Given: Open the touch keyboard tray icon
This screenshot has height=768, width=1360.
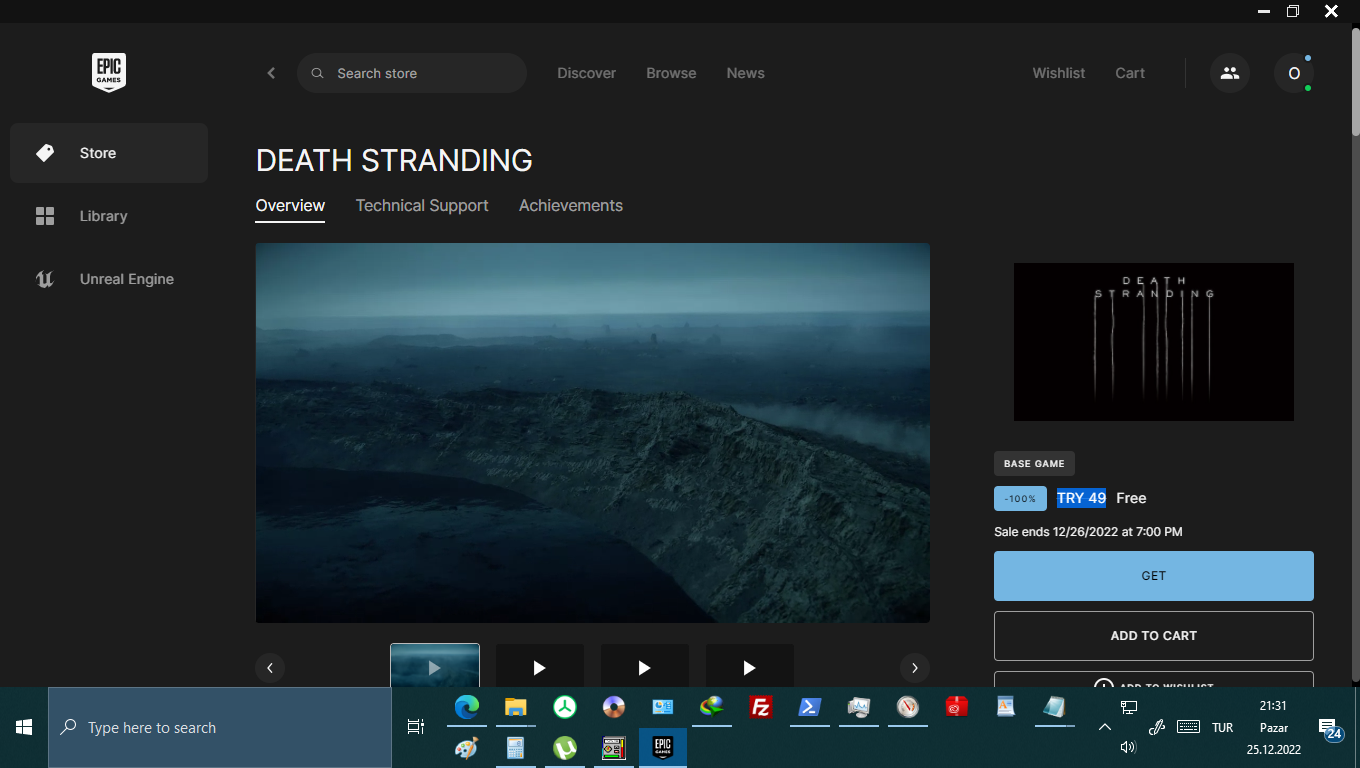Looking at the screenshot, I should point(1188,727).
